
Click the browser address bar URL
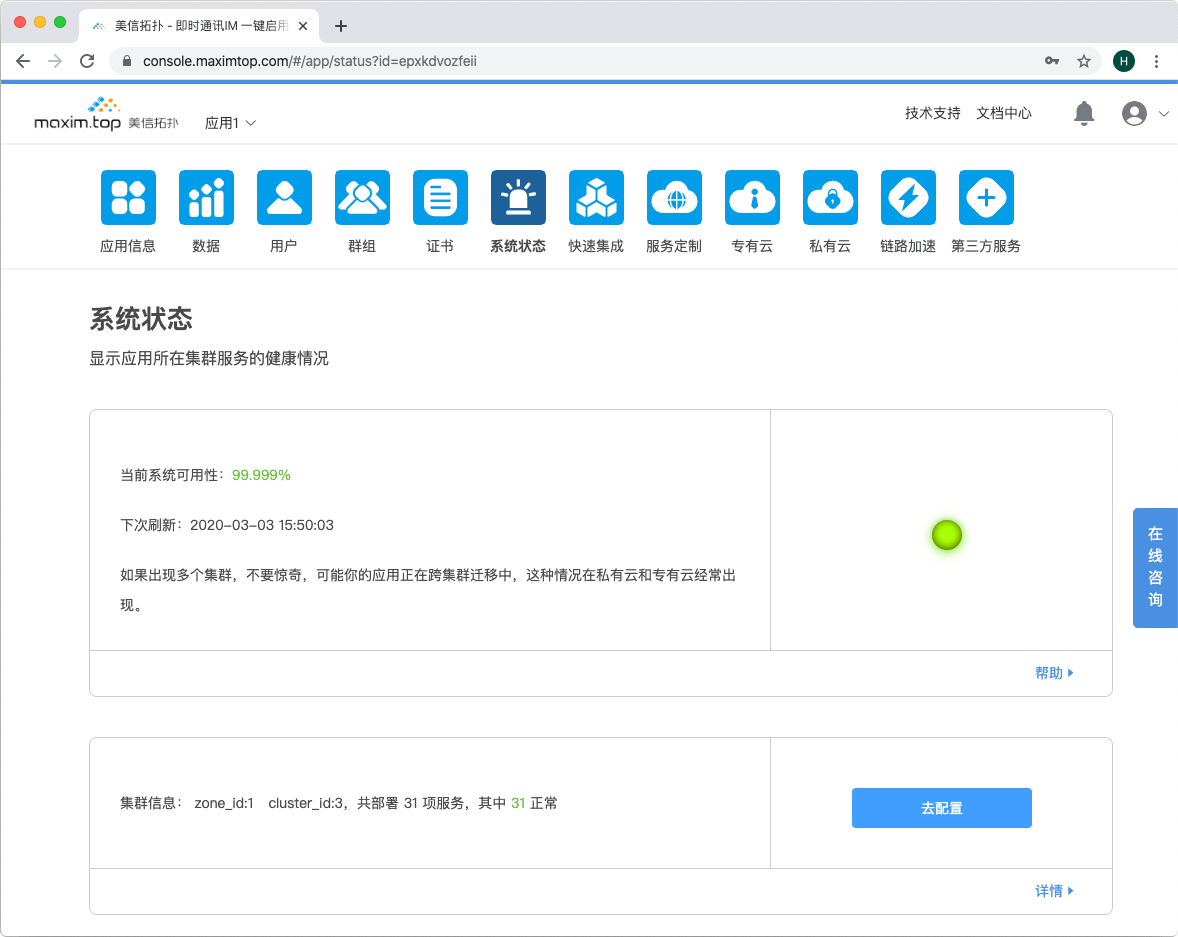pyautogui.click(x=310, y=61)
